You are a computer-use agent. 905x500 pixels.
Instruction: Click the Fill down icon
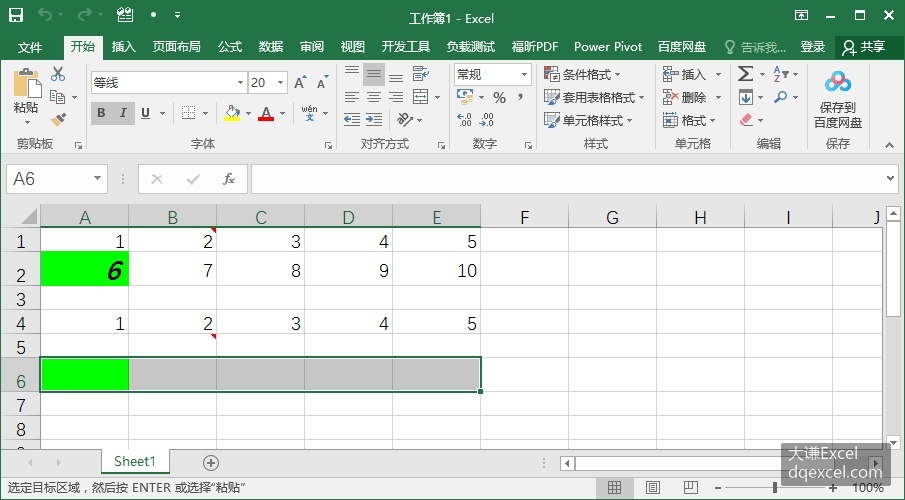click(x=745, y=97)
